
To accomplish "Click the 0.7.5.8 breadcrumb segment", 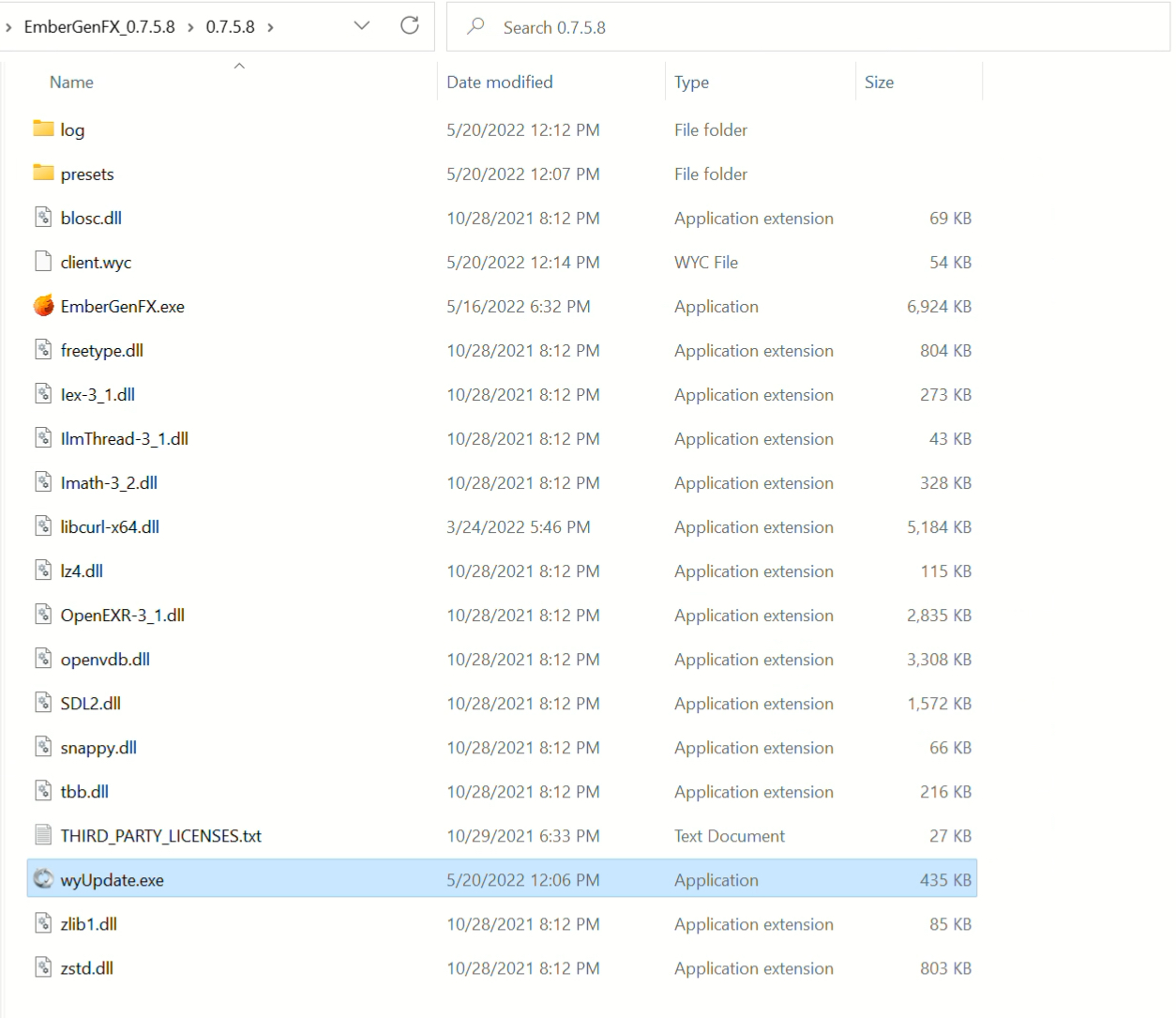I will (x=231, y=27).
